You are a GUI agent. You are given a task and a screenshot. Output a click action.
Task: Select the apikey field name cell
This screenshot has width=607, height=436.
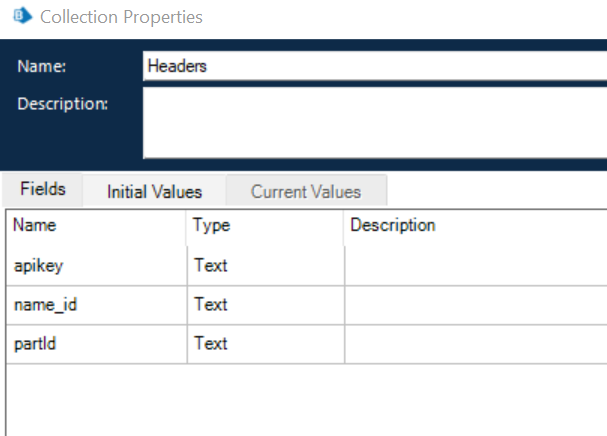pos(96,266)
